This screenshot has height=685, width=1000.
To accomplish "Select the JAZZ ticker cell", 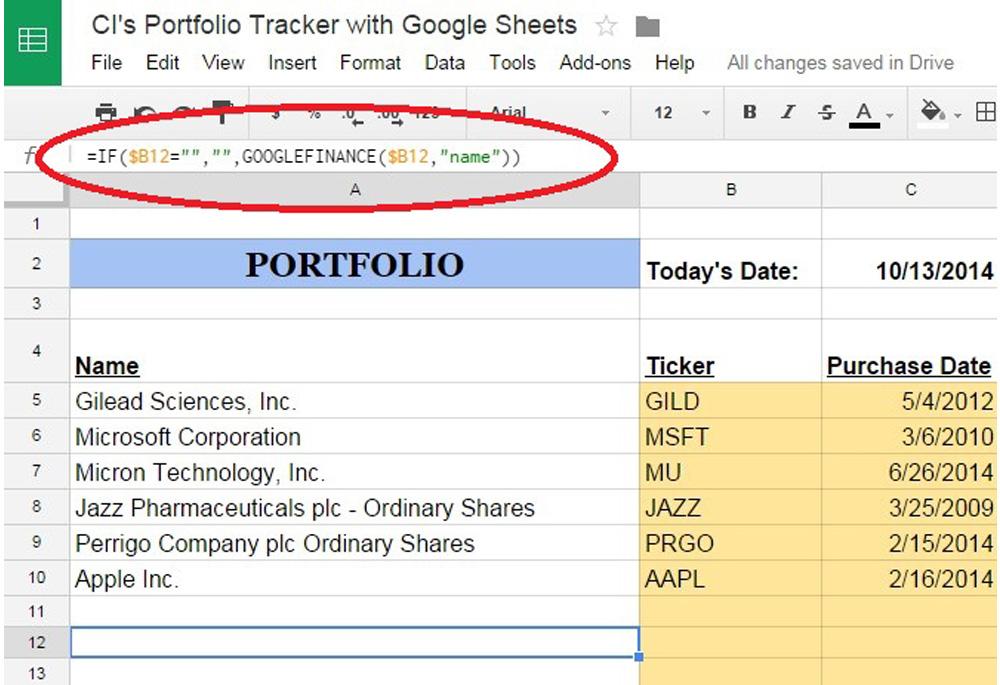I will tap(731, 508).
